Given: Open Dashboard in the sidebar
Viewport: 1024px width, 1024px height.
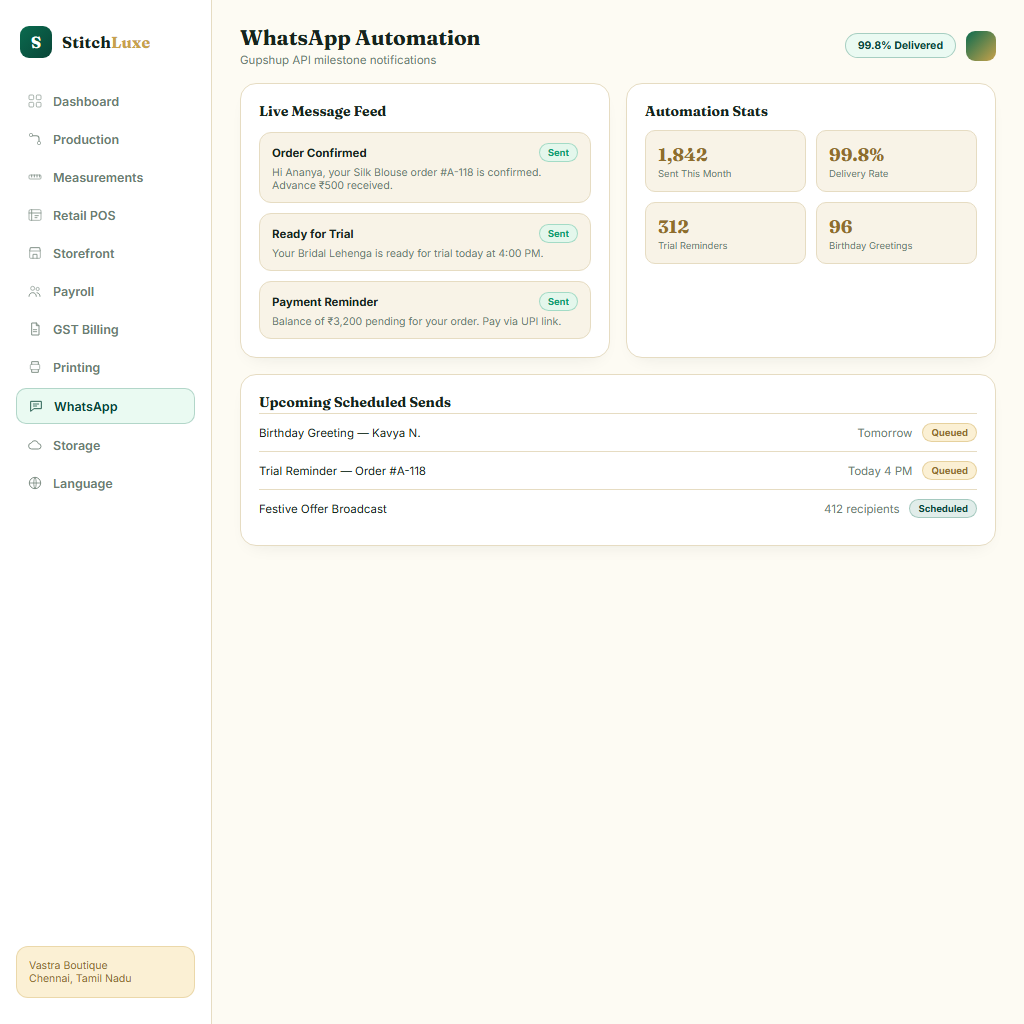Looking at the screenshot, I should pos(105,101).
